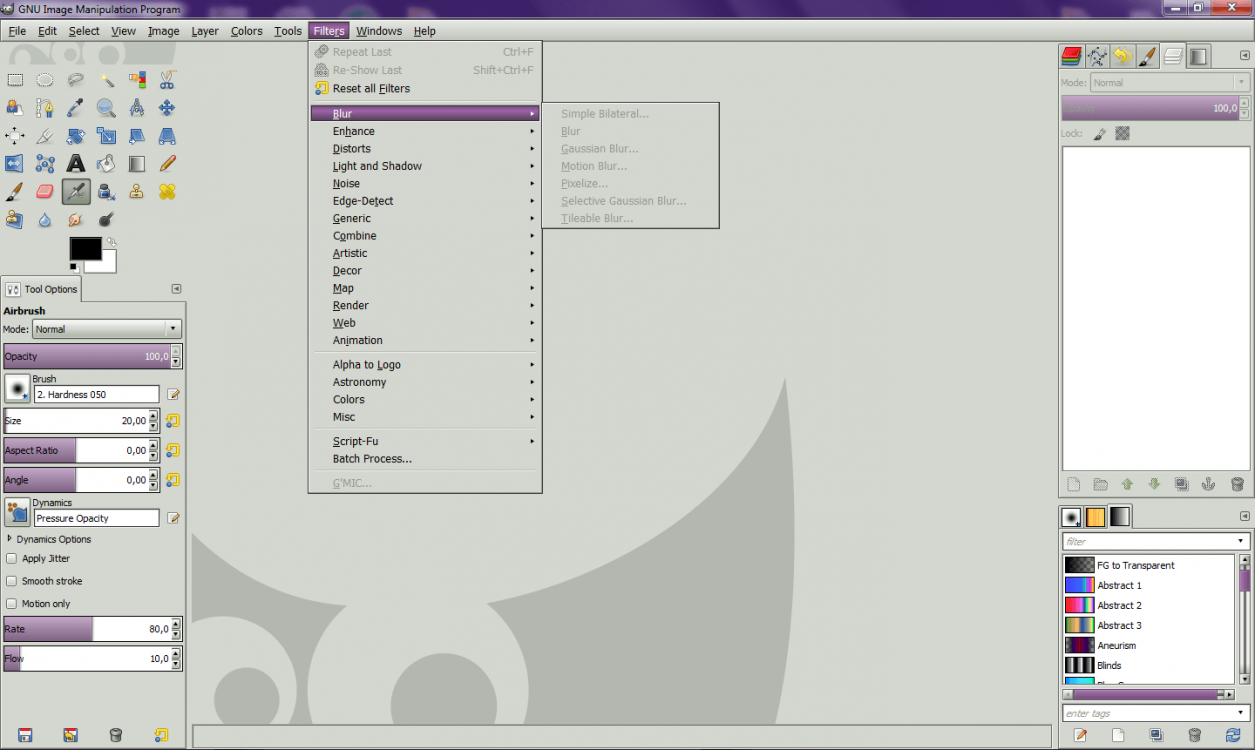The width and height of the screenshot is (1255, 750).
Task: Open the Colors menu in menu bar
Action: tap(247, 31)
